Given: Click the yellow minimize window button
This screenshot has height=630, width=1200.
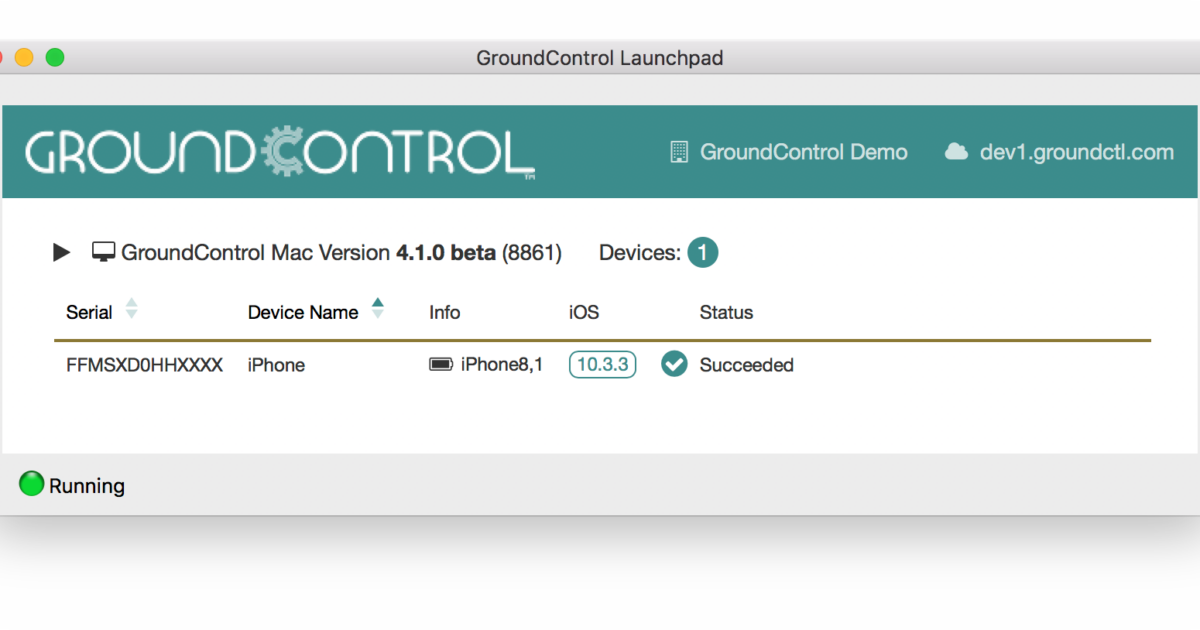Looking at the screenshot, I should pos(24,58).
